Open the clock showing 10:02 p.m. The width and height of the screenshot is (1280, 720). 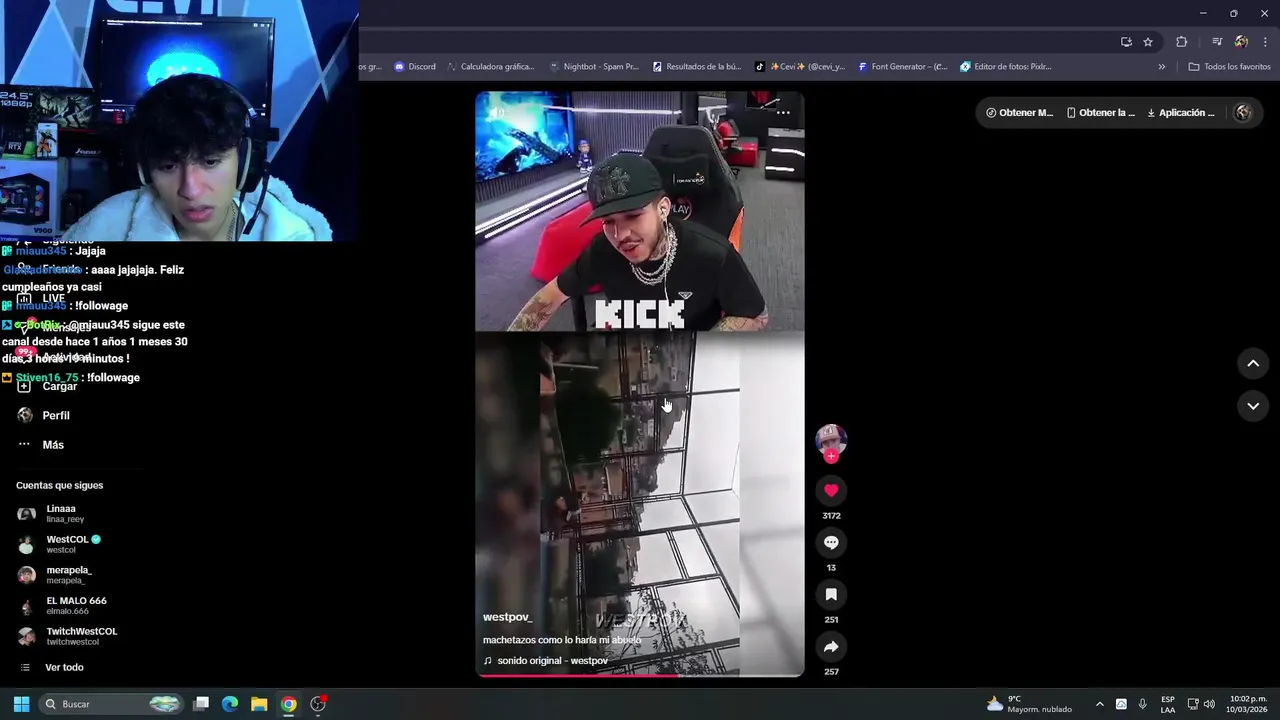pyautogui.click(x=1248, y=704)
